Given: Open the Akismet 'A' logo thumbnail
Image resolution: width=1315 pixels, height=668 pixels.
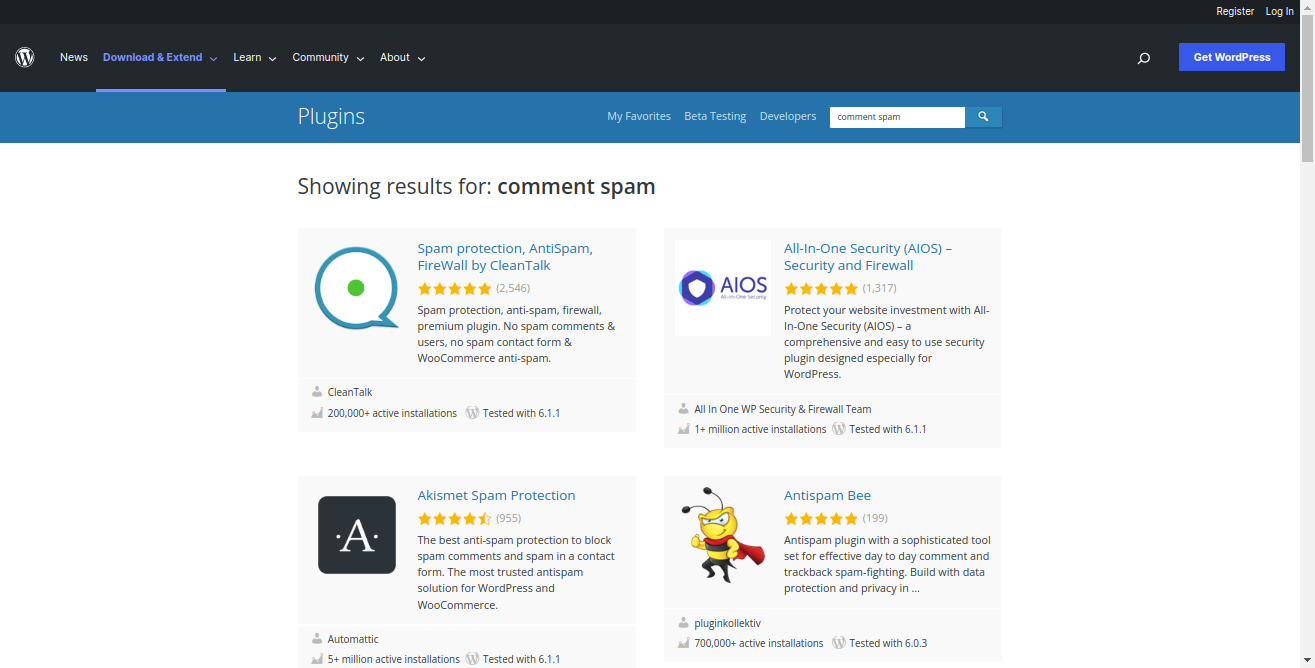Looking at the screenshot, I should tap(357, 535).
